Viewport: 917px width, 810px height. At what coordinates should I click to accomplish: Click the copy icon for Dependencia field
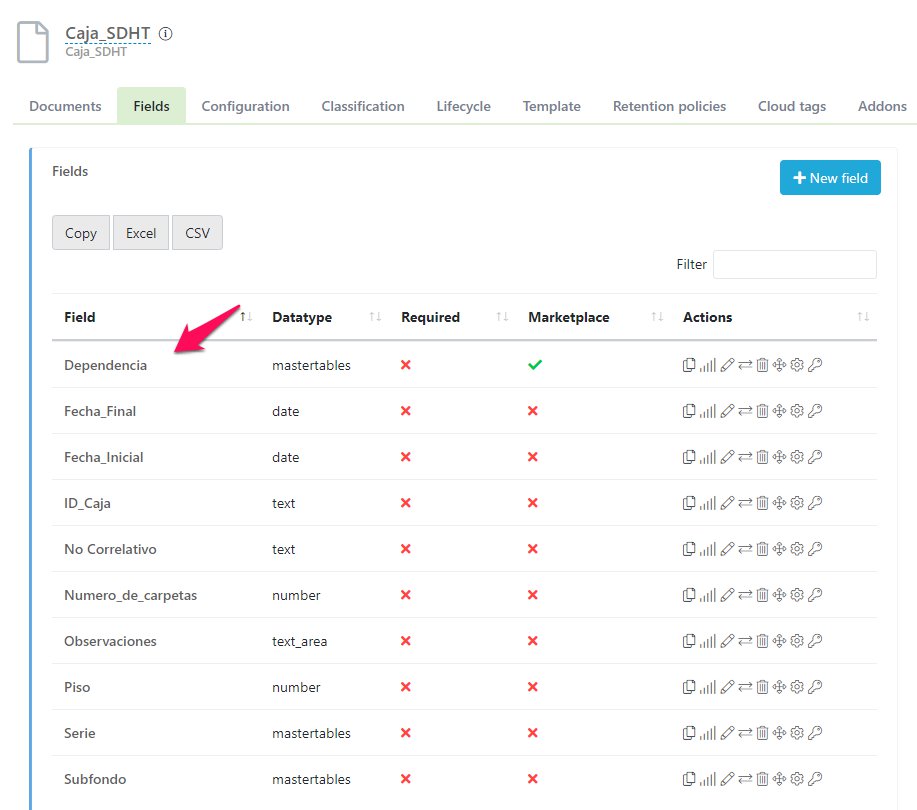click(689, 365)
